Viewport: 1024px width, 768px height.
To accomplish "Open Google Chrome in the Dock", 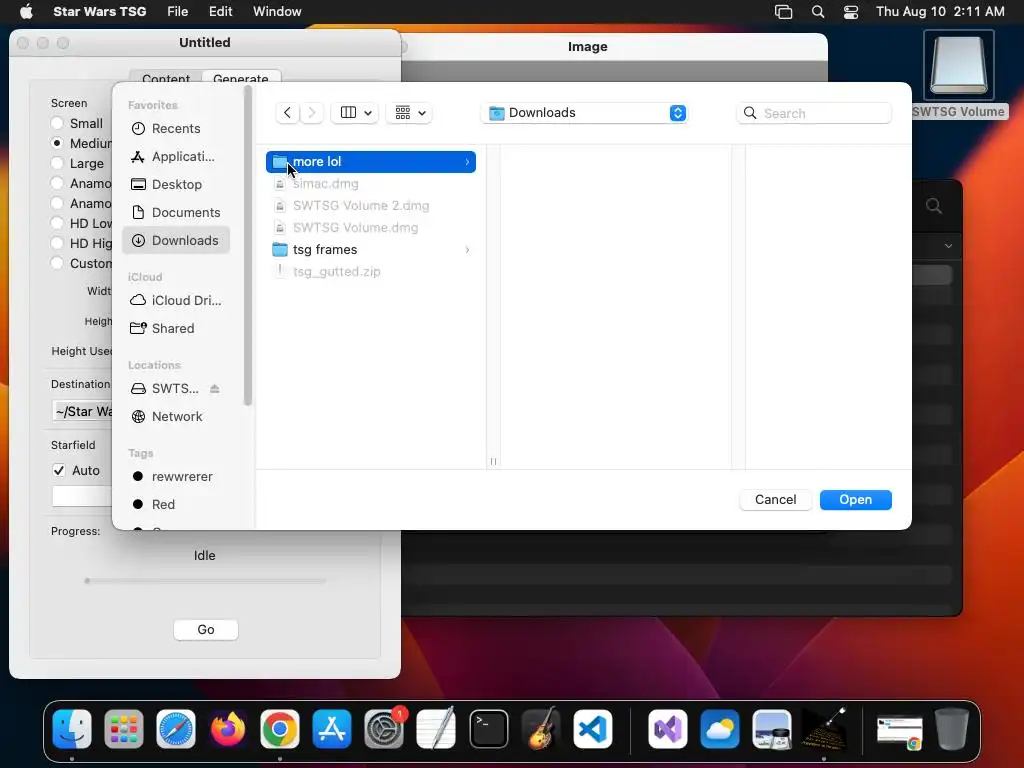I will pyautogui.click(x=280, y=729).
